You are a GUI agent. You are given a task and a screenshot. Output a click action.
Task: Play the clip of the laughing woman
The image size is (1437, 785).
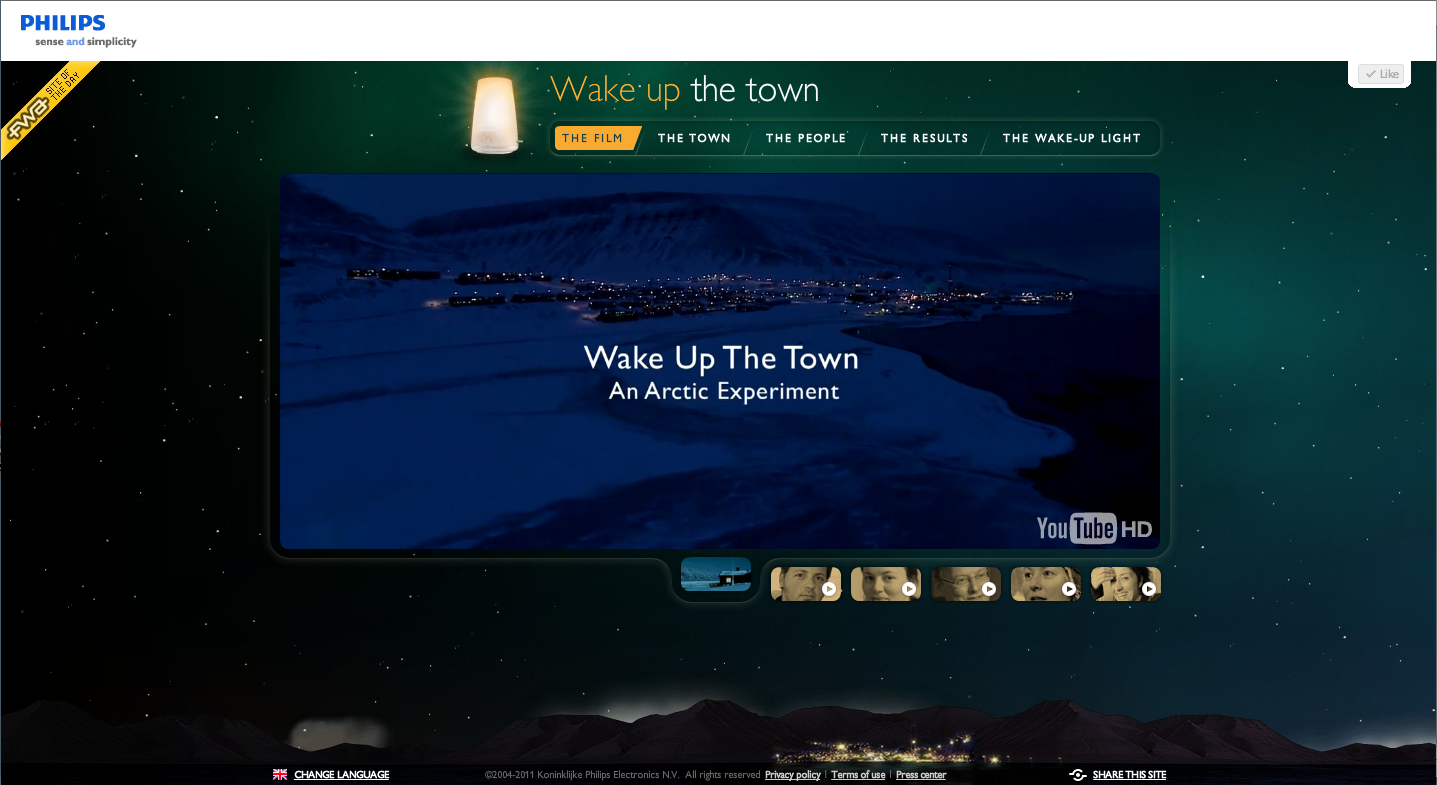coord(1126,584)
